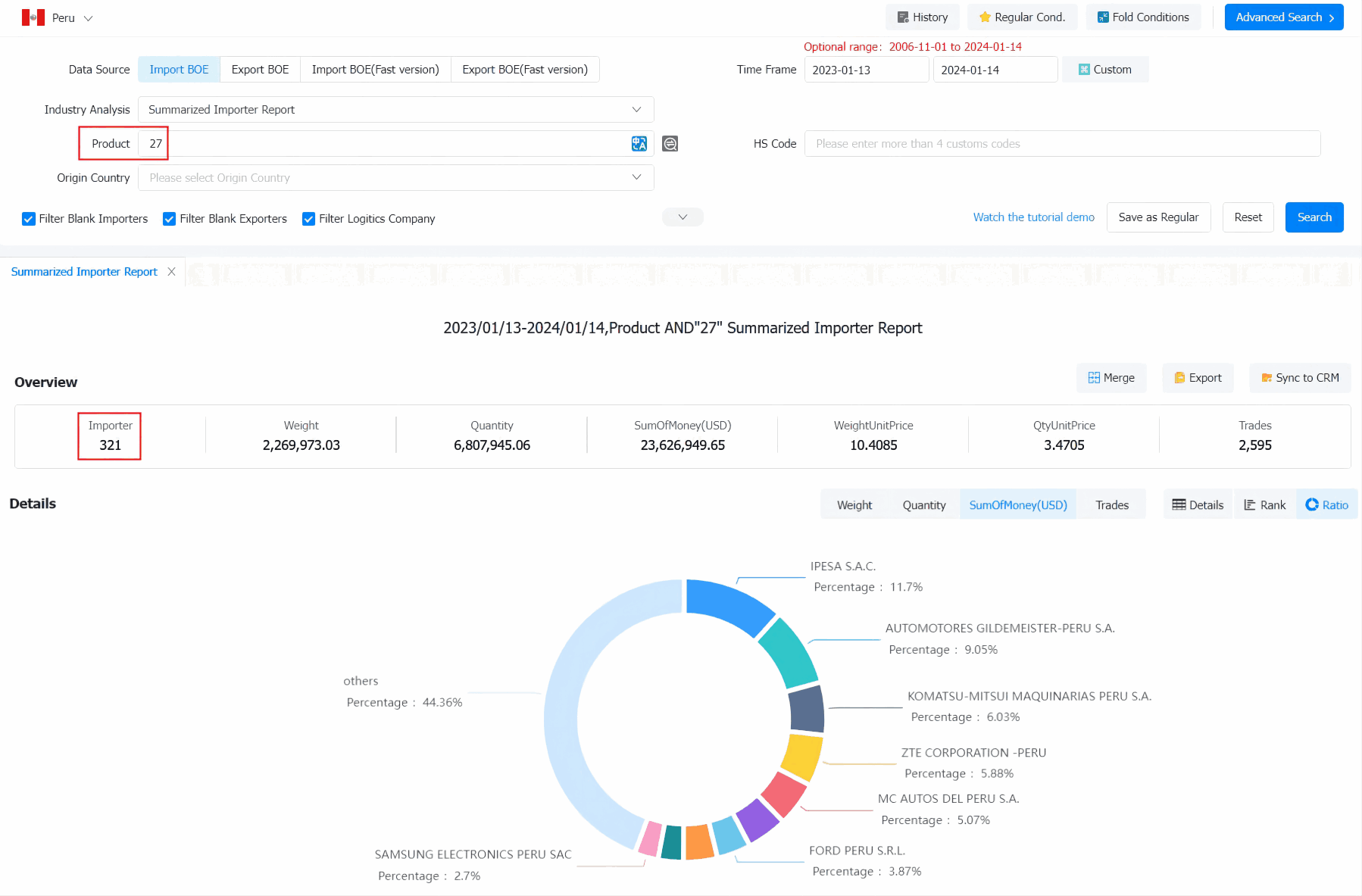Click the Peru flag icon
This screenshot has height=896, width=1362.
33,17
